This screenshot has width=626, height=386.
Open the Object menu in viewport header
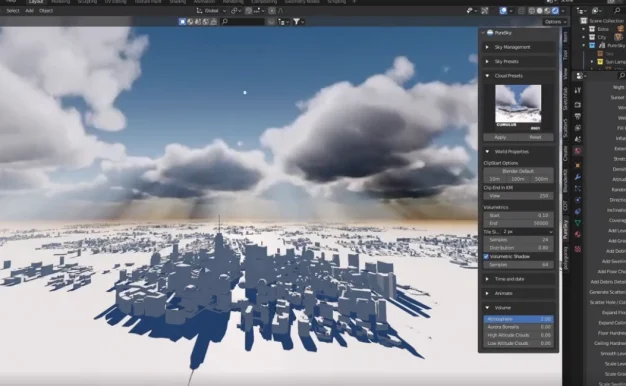click(46, 11)
